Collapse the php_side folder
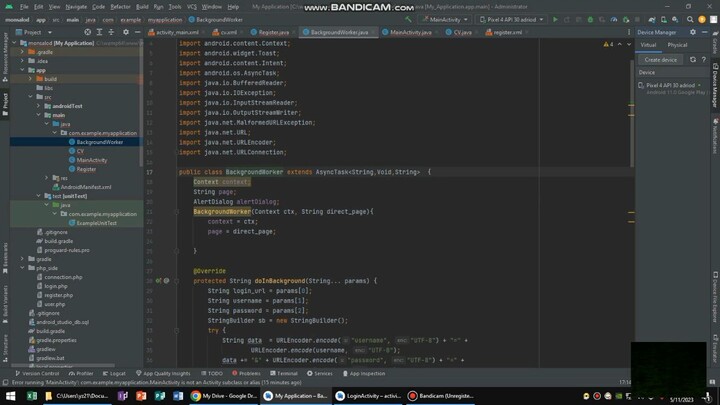The width and height of the screenshot is (720, 405). coord(22,268)
